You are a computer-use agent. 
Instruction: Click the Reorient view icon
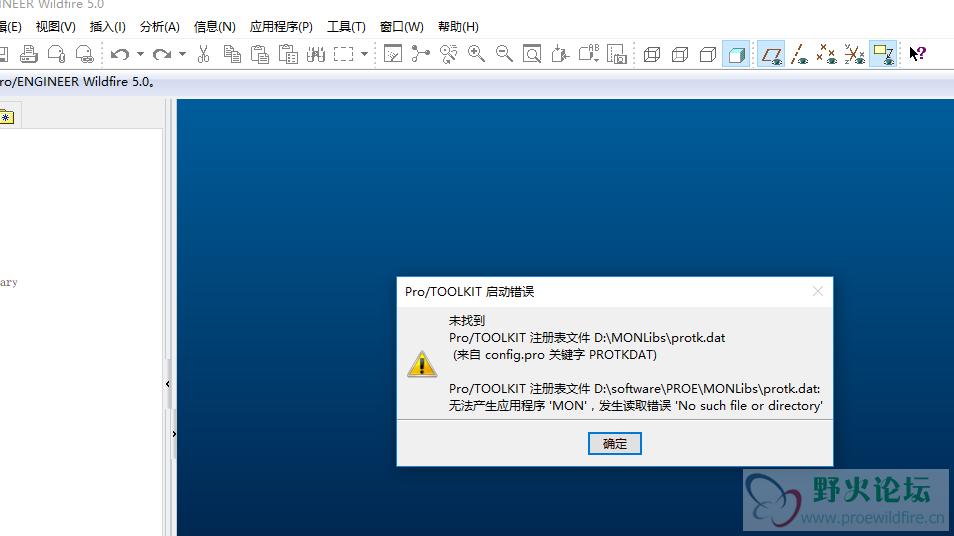coord(560,54)
